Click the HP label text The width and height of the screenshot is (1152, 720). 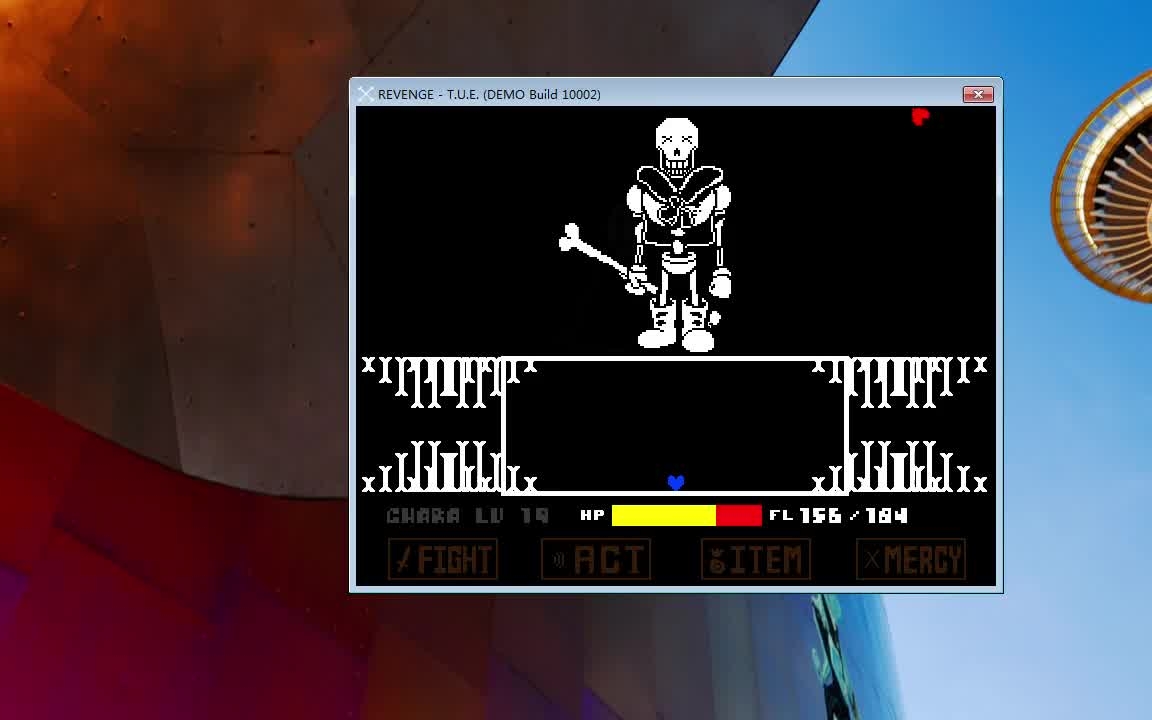click(x=592, y=515)
